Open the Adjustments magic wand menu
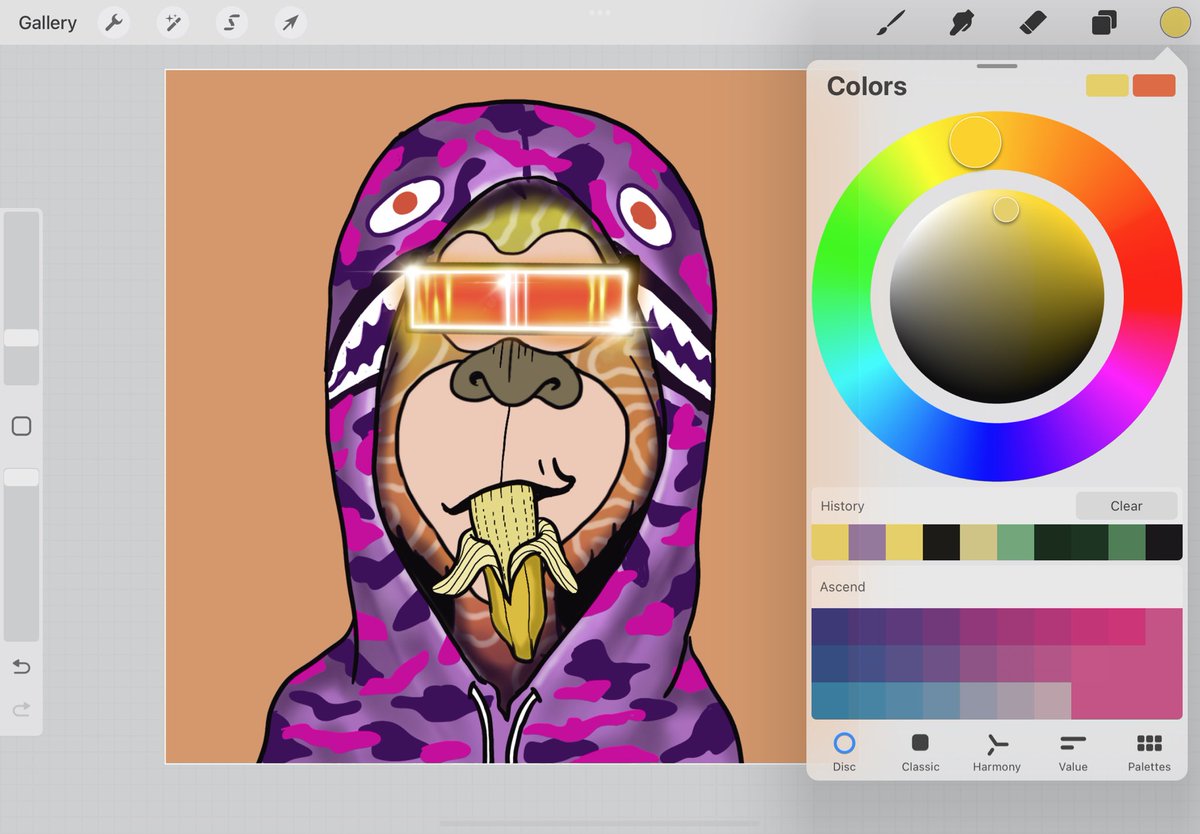Viewport: 1200px width, 834px height. [x=173, y=22]
